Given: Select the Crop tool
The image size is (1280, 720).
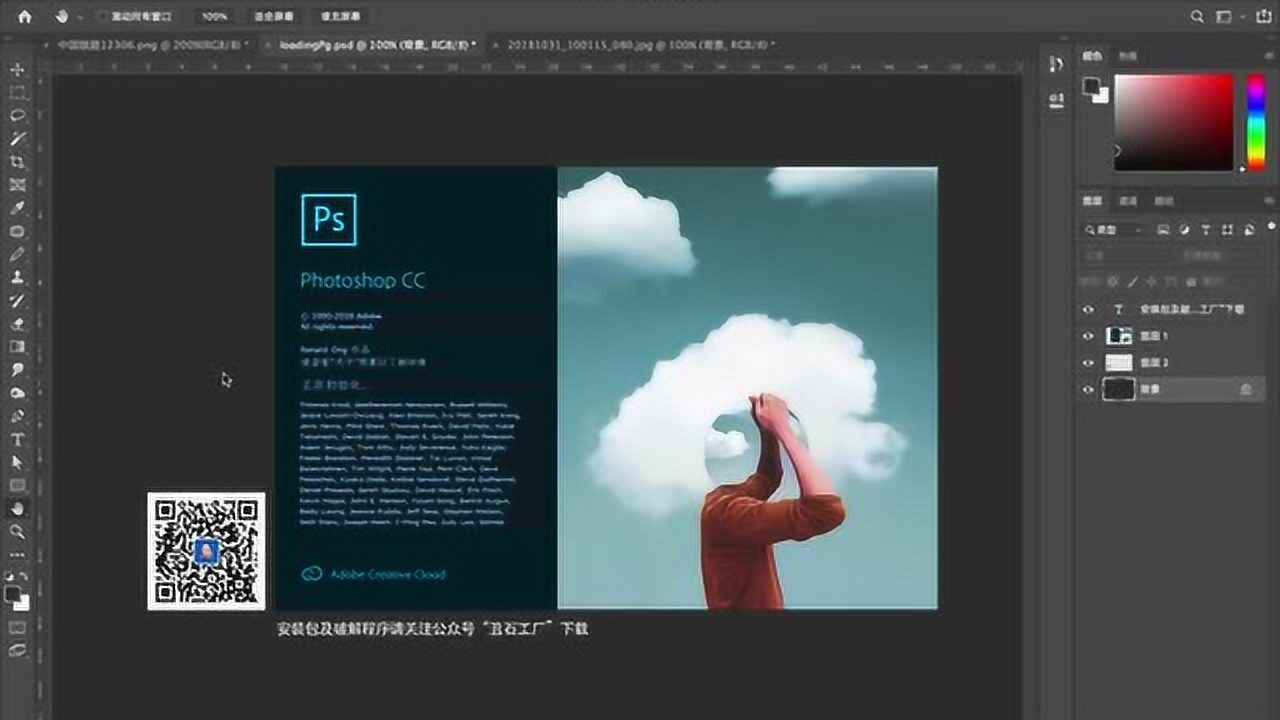Looking at the screenshot, I should click(17, 162).
